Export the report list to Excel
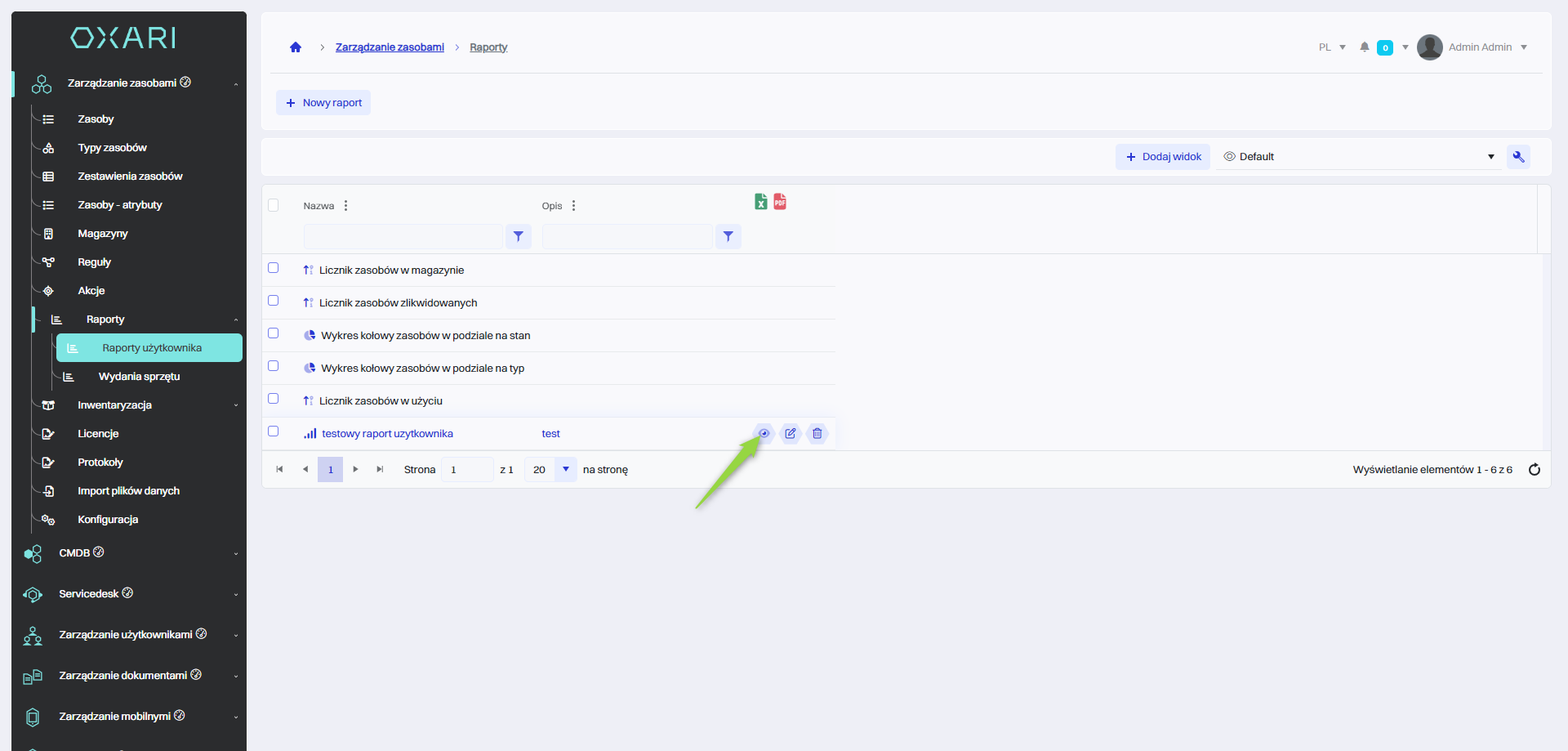The width and height of the screenshot is (1568, 751). coord(760,202)
